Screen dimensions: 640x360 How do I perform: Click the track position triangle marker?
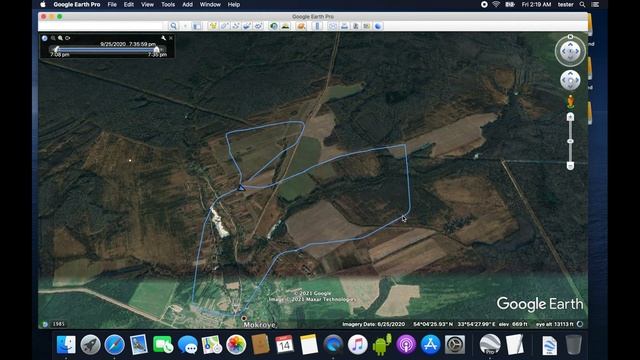point(241,188)
